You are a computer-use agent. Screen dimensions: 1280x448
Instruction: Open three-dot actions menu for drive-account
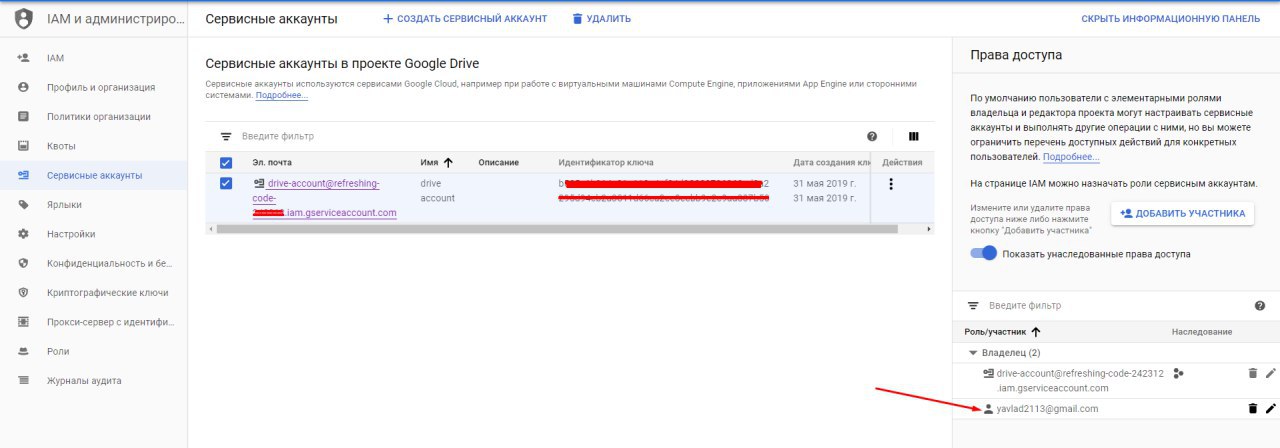pos(891,184)
